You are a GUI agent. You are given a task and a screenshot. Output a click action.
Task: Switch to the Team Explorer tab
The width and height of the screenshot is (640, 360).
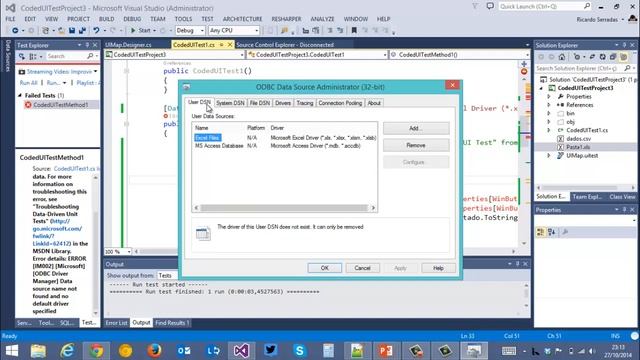tap(587, 197)
